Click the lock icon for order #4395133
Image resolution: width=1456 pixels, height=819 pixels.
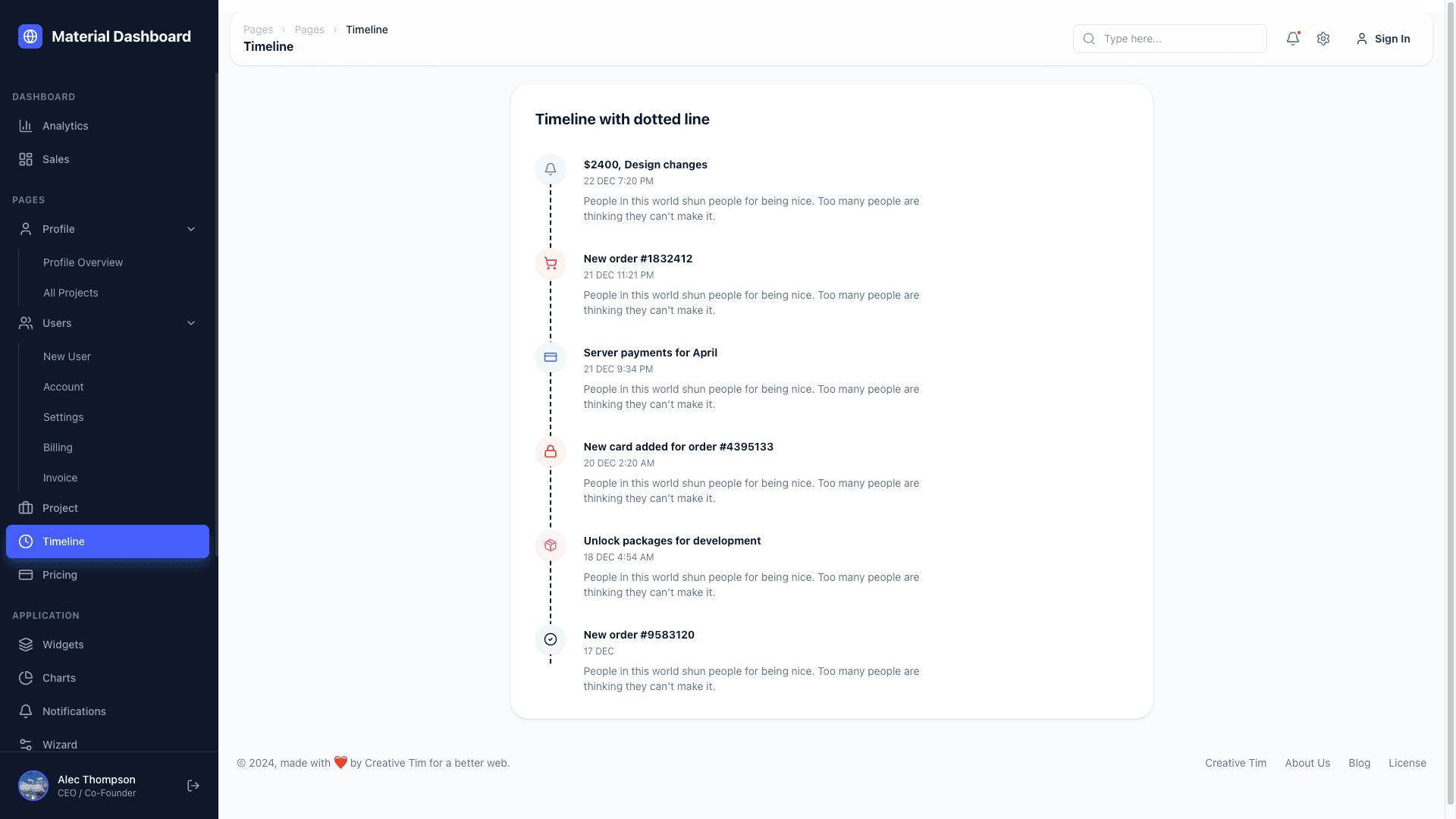tap(551, 451)
